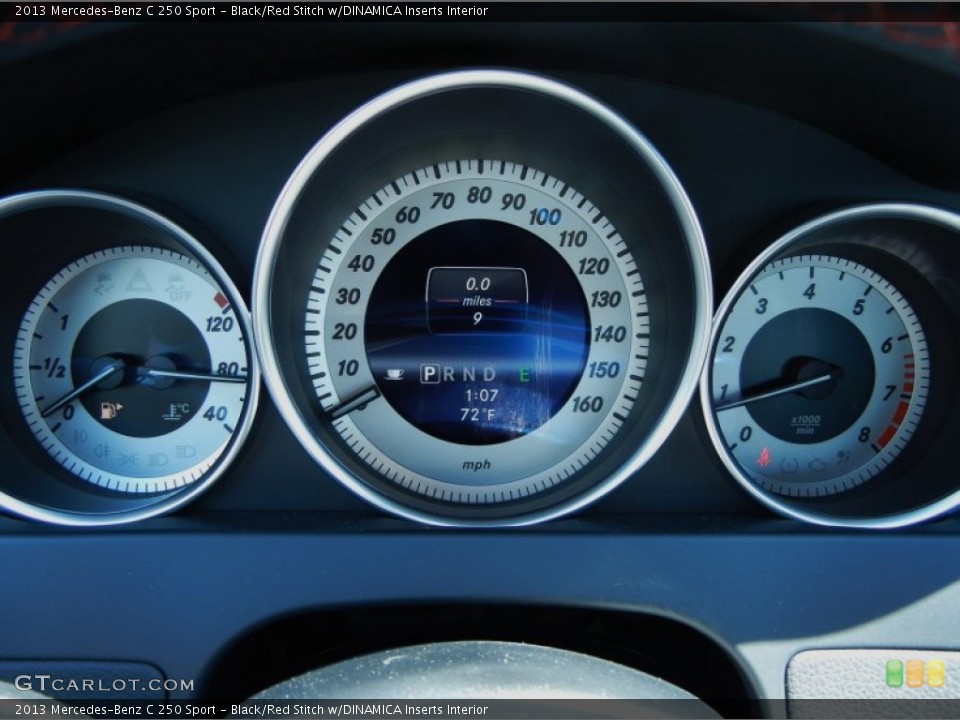Click the skidding car ESP icon
Screen dimensions: 960x720
tap(105, 282)
